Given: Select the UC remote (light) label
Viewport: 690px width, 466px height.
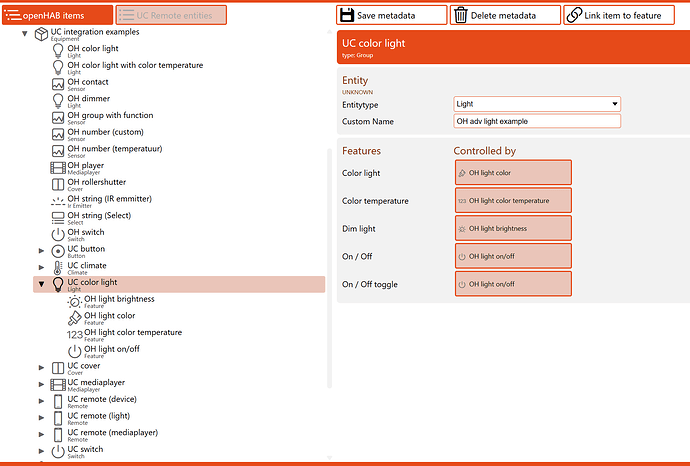Looking at the screenshot, I should [99, 416].
